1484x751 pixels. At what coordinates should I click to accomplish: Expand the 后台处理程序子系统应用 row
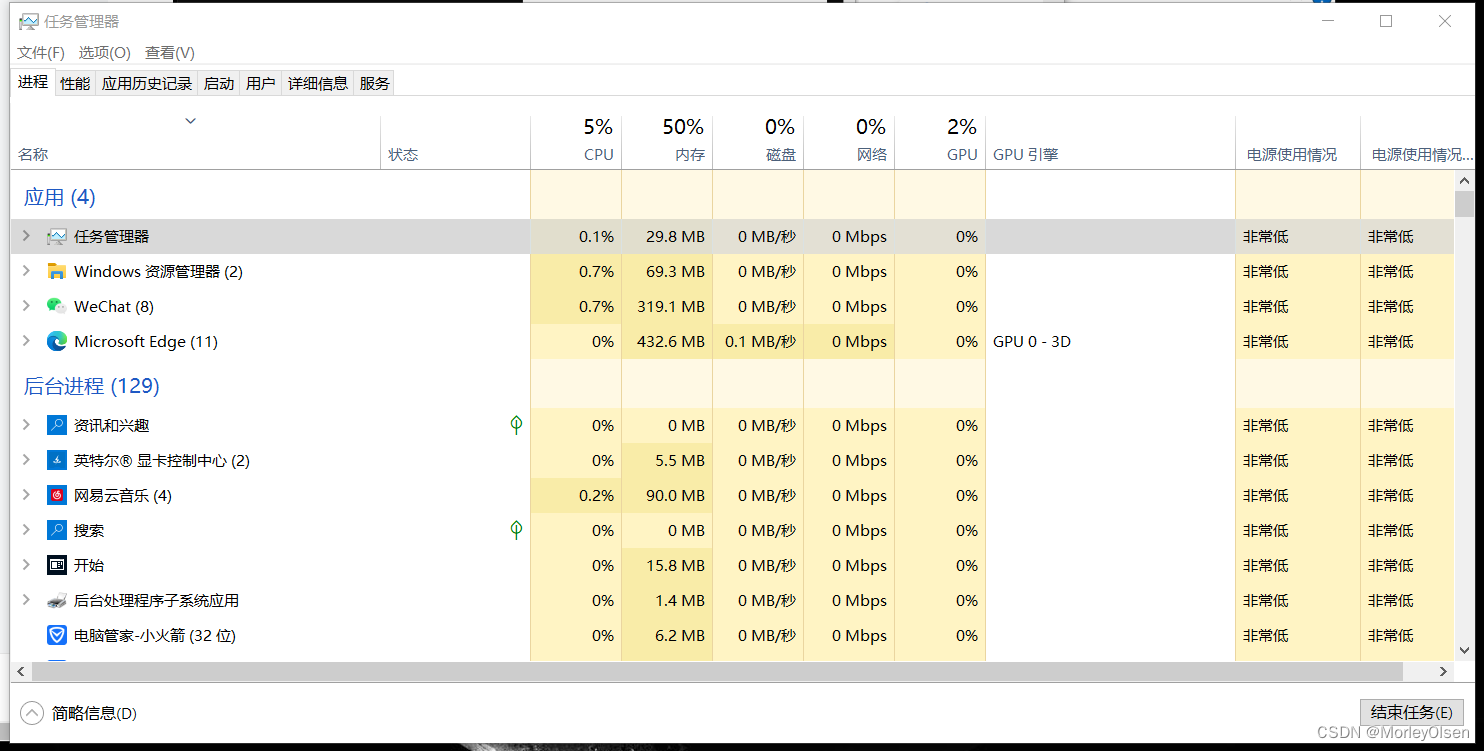coord(26,600)
